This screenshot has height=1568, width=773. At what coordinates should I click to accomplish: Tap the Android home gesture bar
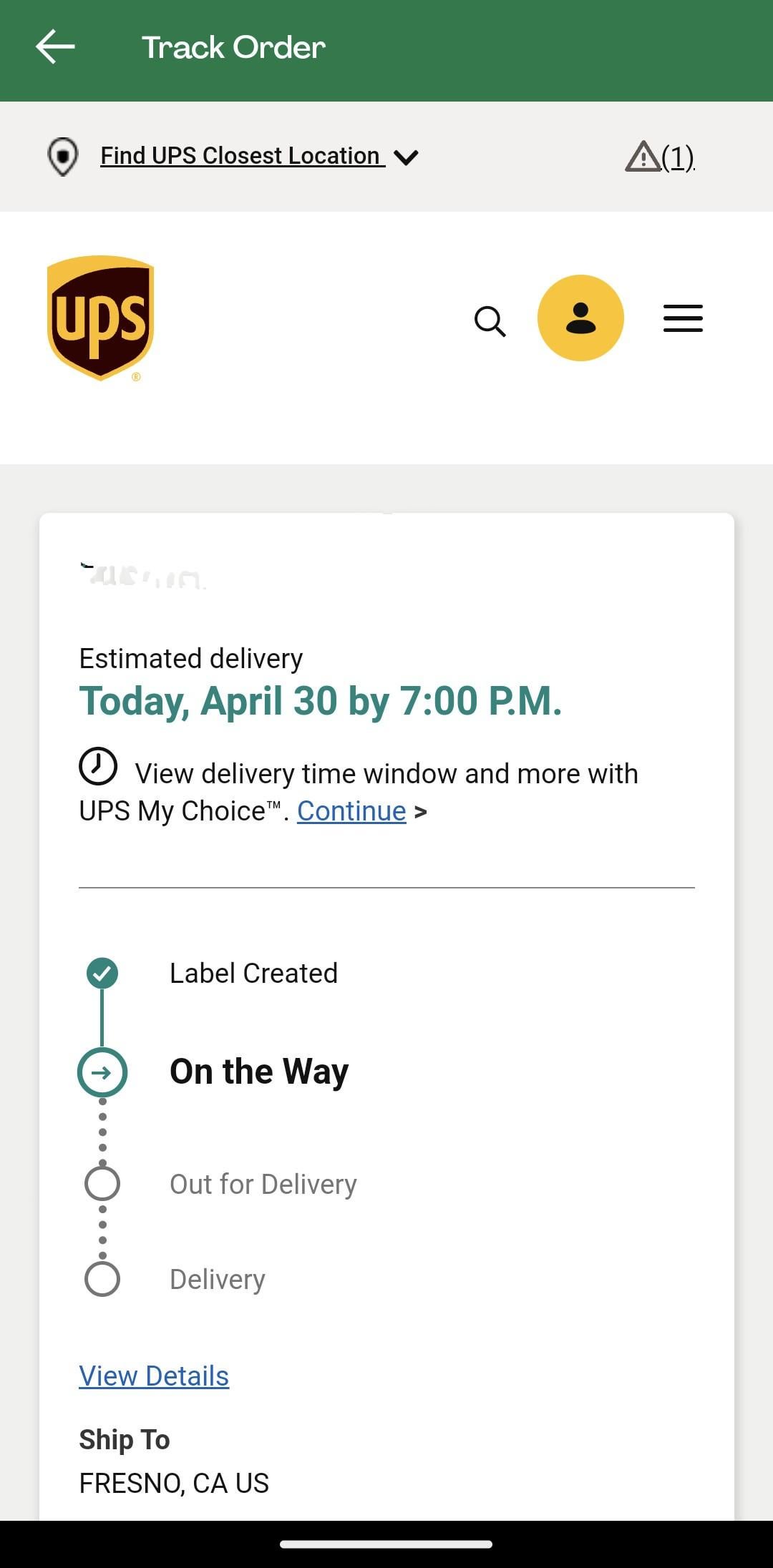[386, 1544]
